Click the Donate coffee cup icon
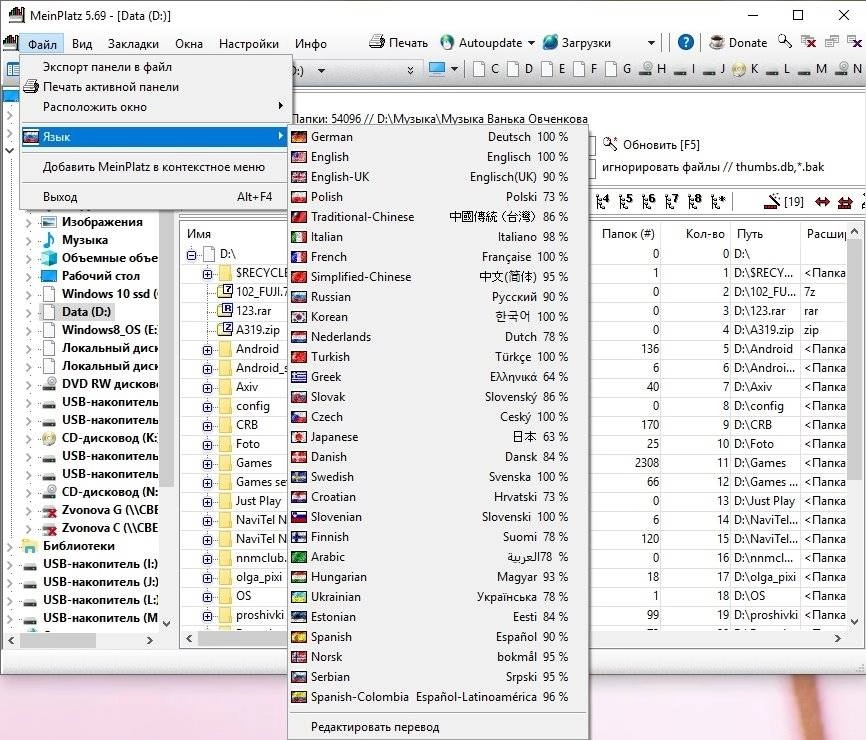 click(x=717, y=43)
